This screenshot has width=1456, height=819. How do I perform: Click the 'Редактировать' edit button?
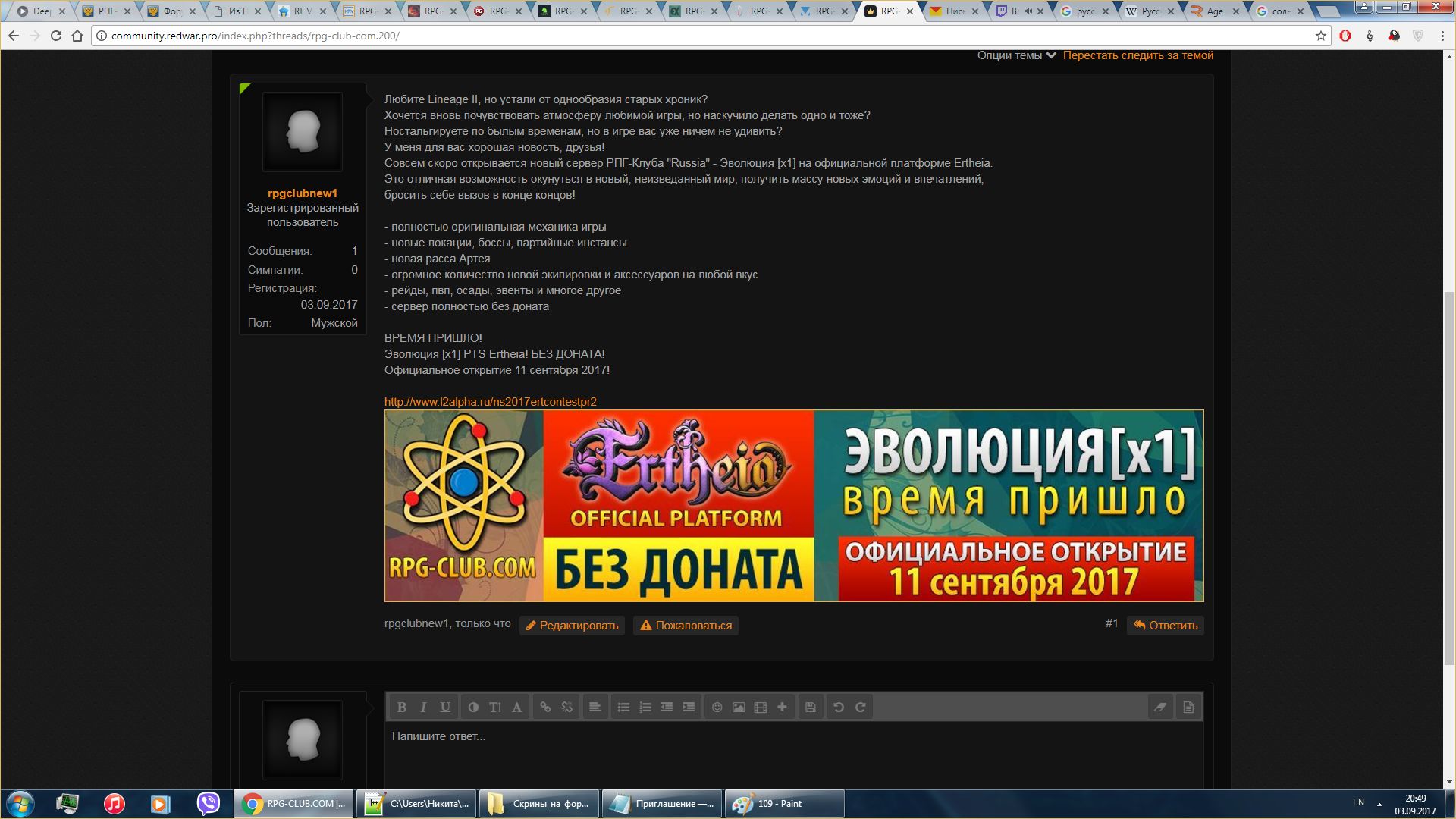[x=573, y=626]
